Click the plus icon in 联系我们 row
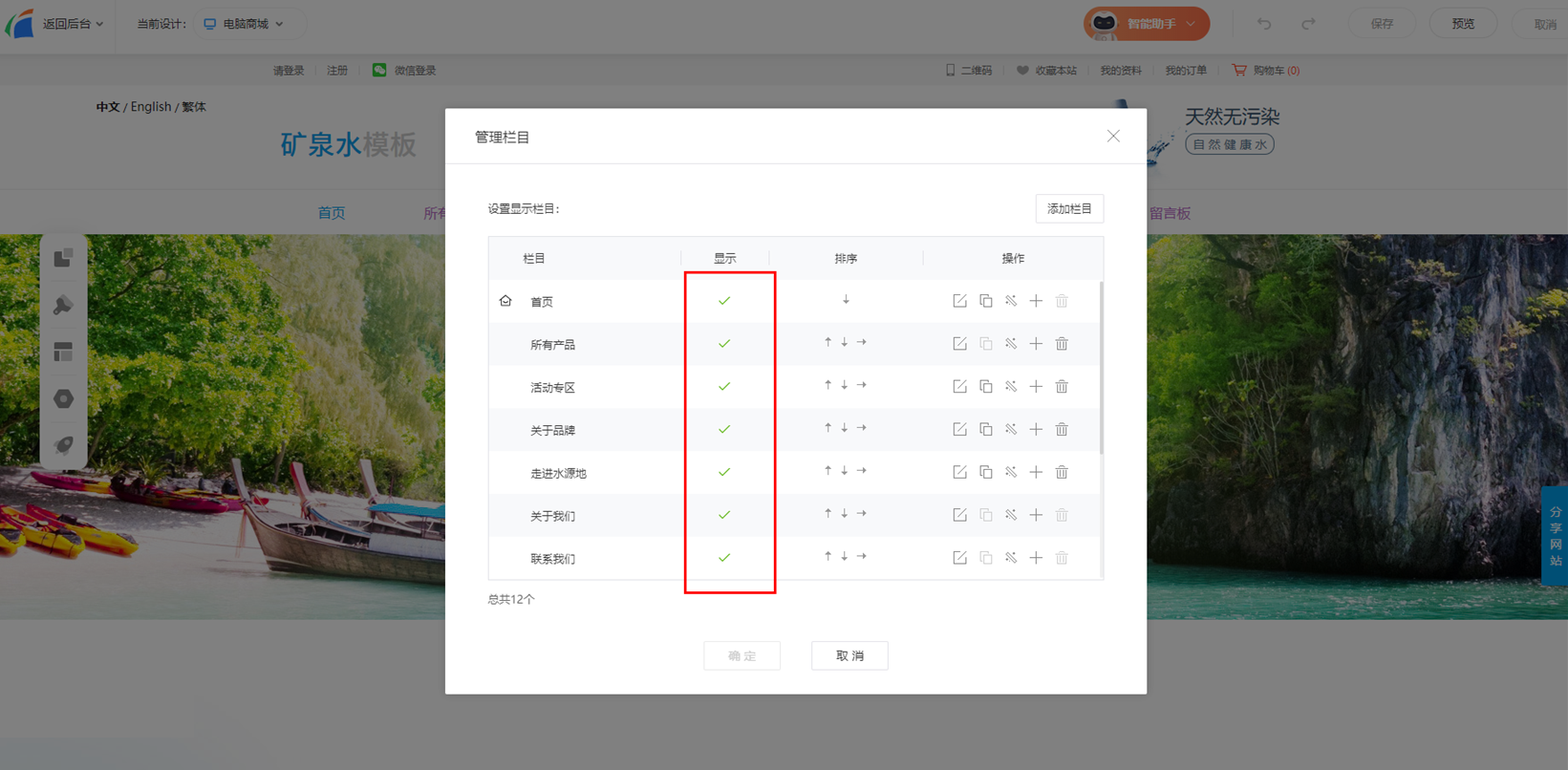This screenshot has width=1568, height=770. point(1036,558)
